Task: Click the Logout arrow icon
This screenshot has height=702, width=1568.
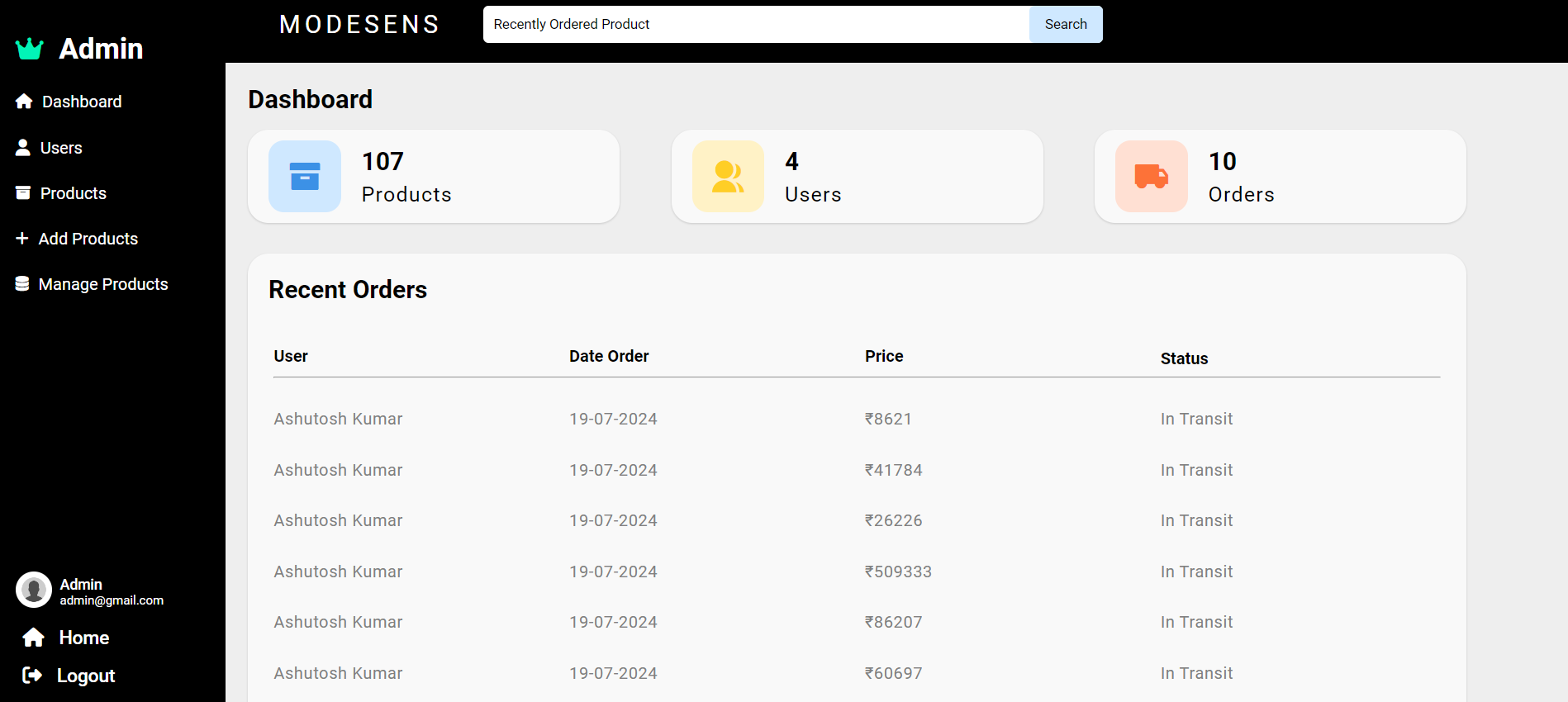Action: click(x=32, y=676)
